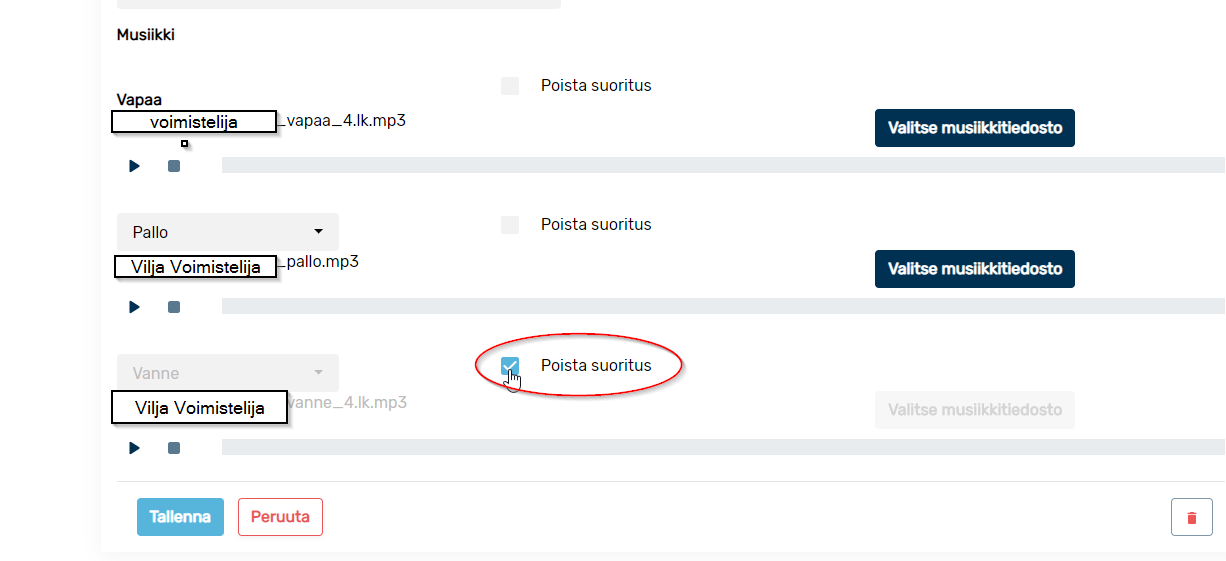Choose music file for Pallo routine
The image size is (1226, 561).
pos(975,269)
